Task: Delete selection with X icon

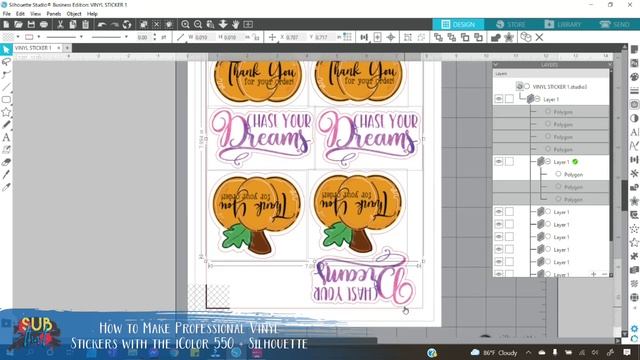Action: (x=539, y=38)
